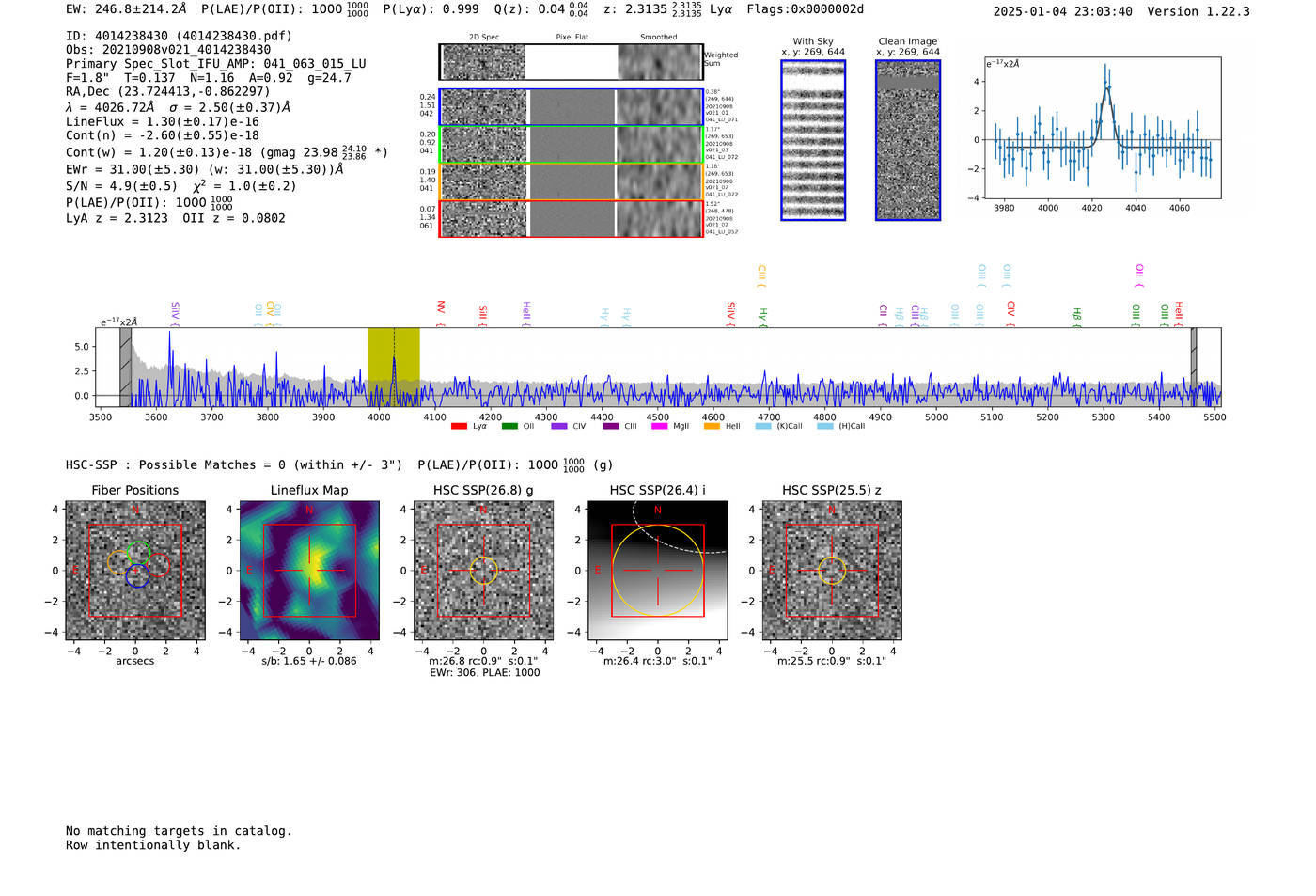Open the HSC SSP(26.8) g cutout

[x=483, y=571]
